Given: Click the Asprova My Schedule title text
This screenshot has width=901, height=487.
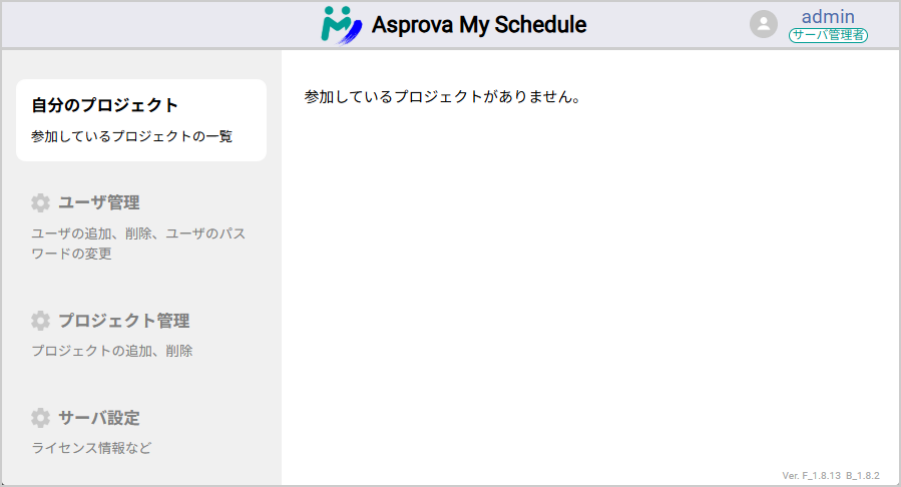Looking at the screenshot, I should [x=479, y=25].
